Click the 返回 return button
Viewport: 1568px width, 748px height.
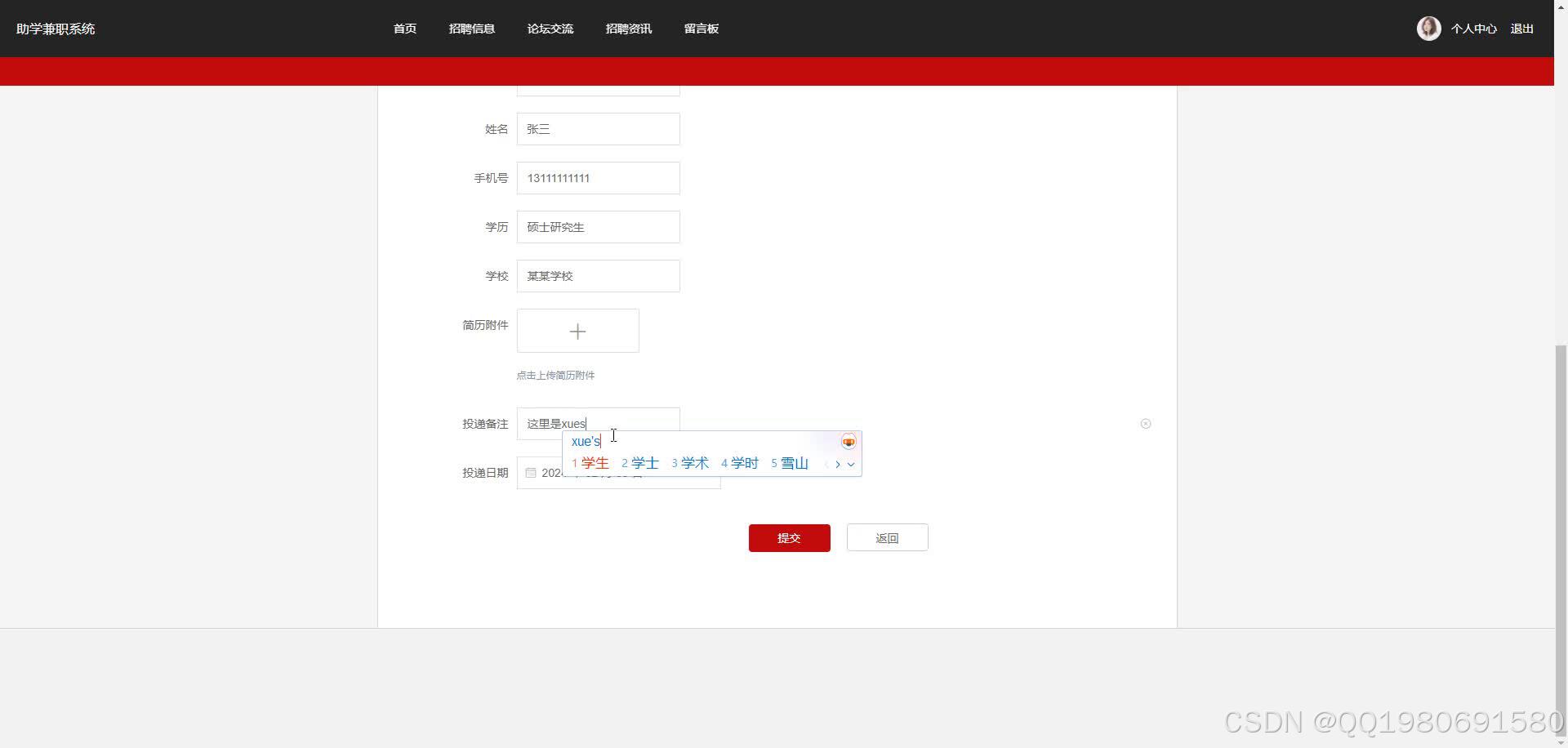[887, 537]
